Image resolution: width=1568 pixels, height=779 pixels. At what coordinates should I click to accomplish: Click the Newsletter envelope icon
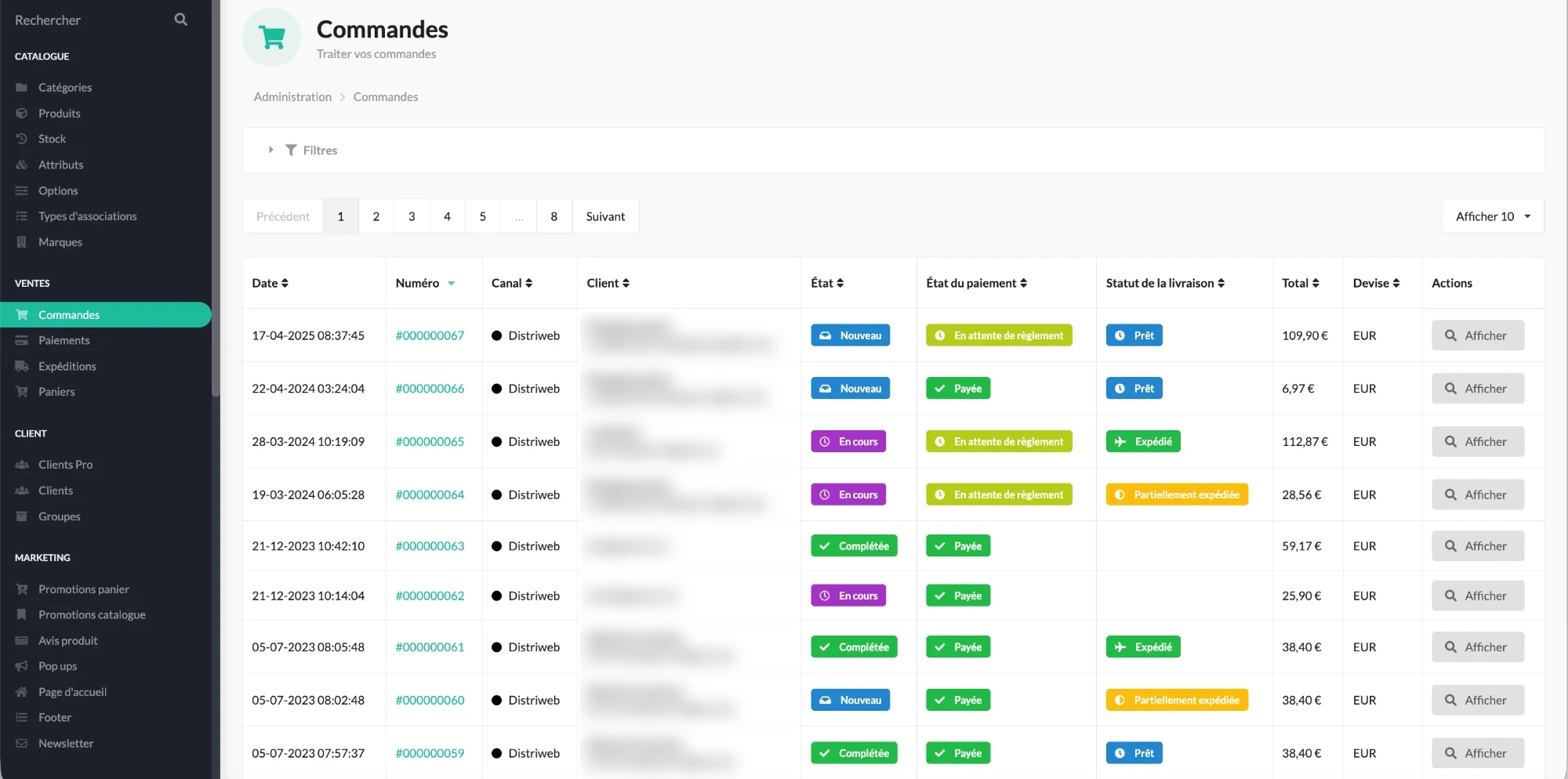pyautogui.click(x=22, y=743)
